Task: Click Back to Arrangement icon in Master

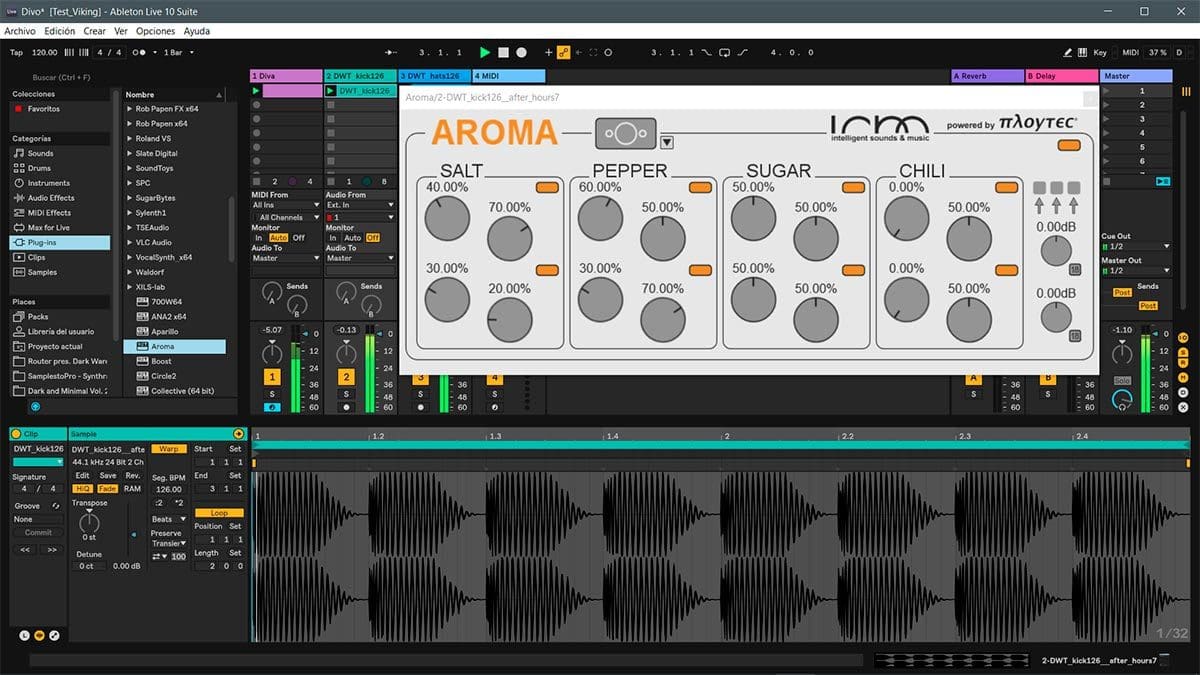Action: coord(1162,181)
